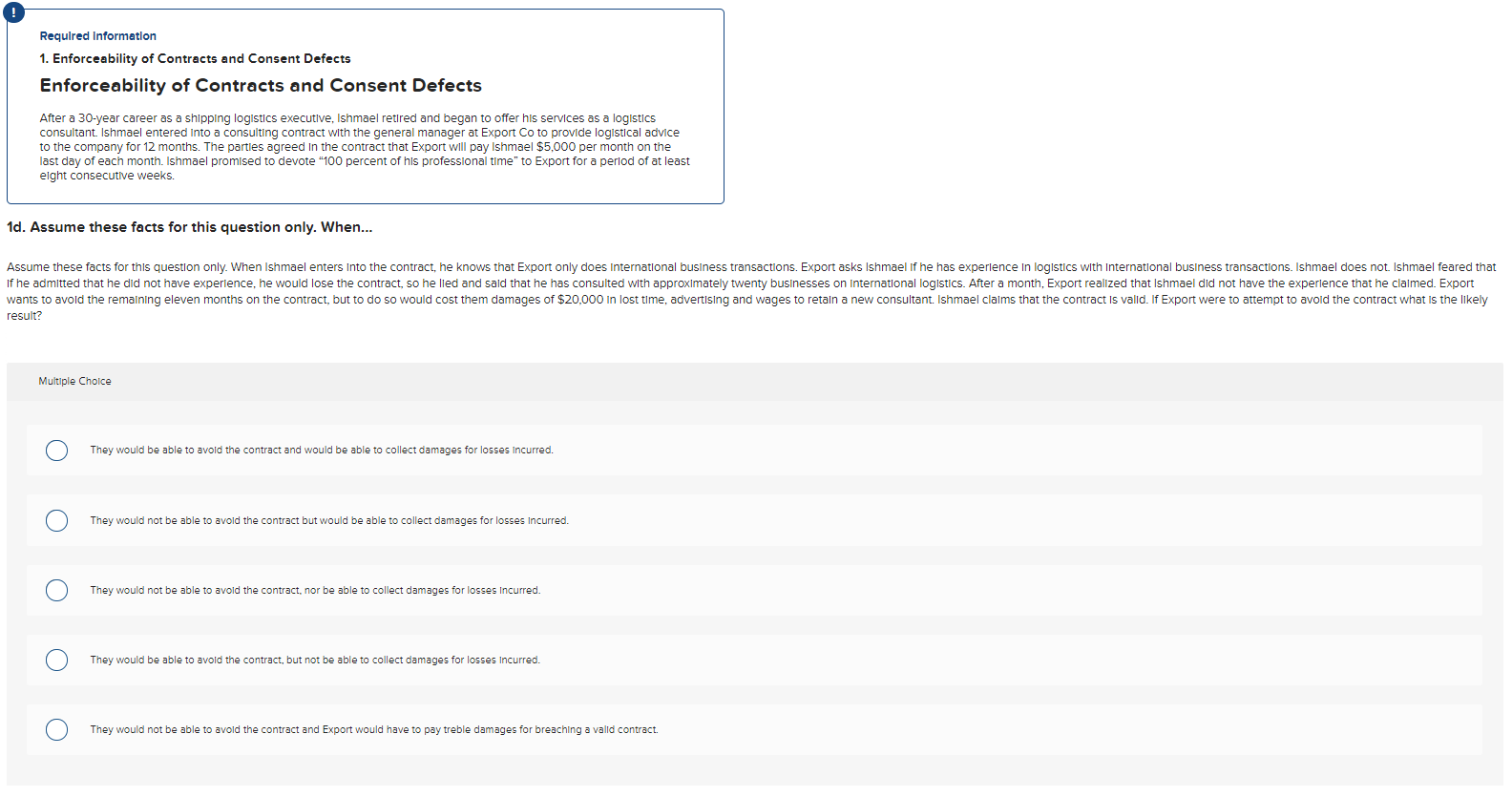Select radio: not avoid, nor collect damages
Image resolution: width=1512 pixels, height=797 pixels.
[x=57, y=590]
